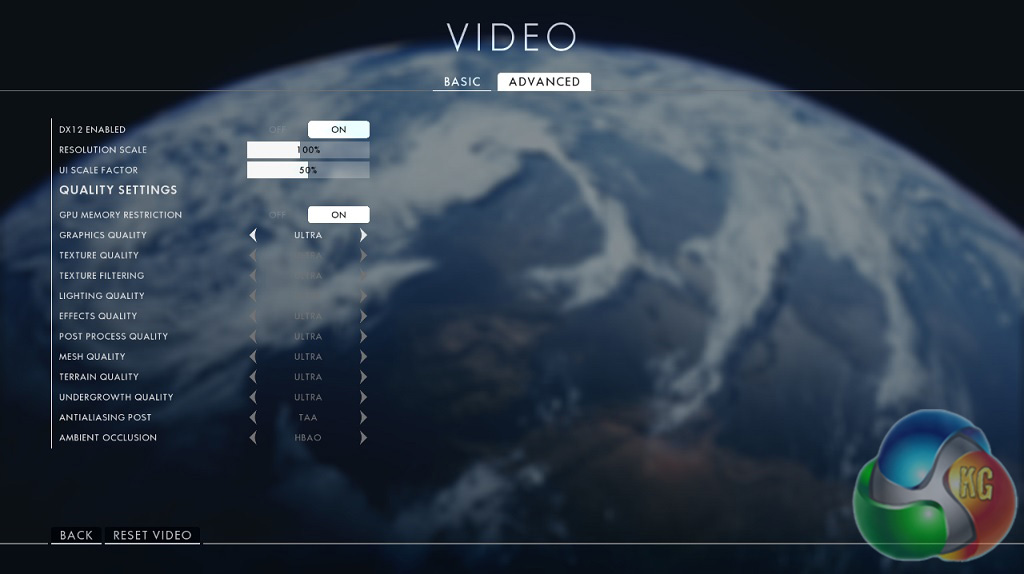
Task: Click right arrow for Antialiasing Post
Action: click(x=364, y=417)
